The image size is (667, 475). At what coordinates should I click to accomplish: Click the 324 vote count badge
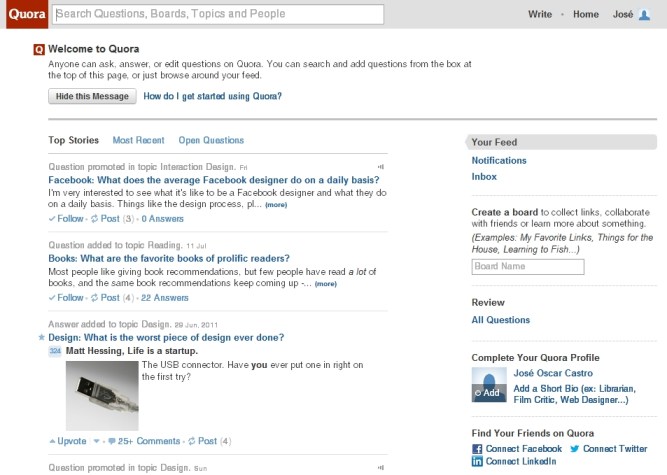coord(55,352)
